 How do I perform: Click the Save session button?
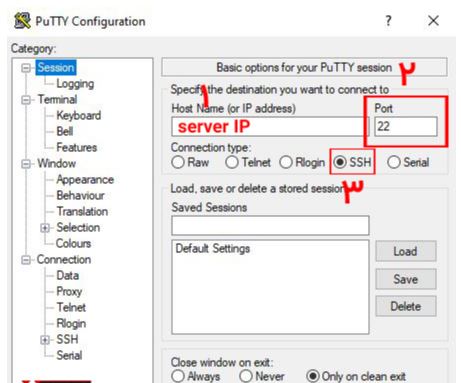pos(406,279)
